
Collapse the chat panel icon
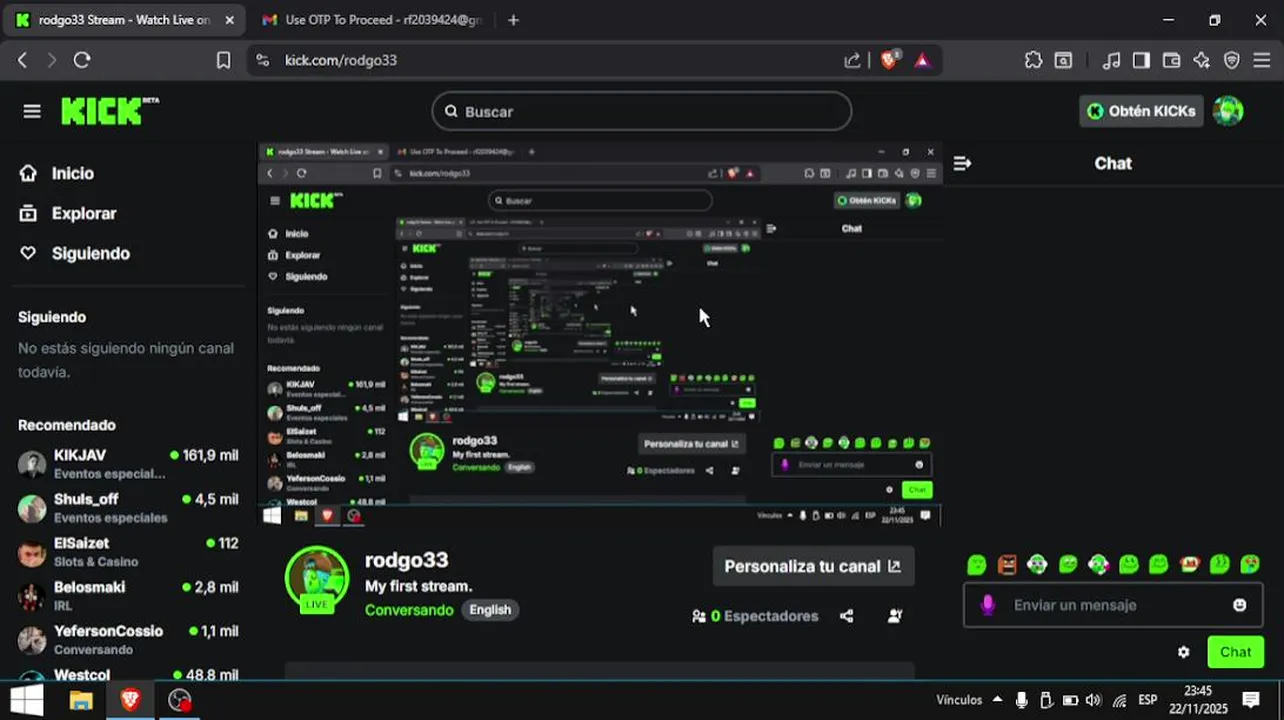(x=962, y=163)
